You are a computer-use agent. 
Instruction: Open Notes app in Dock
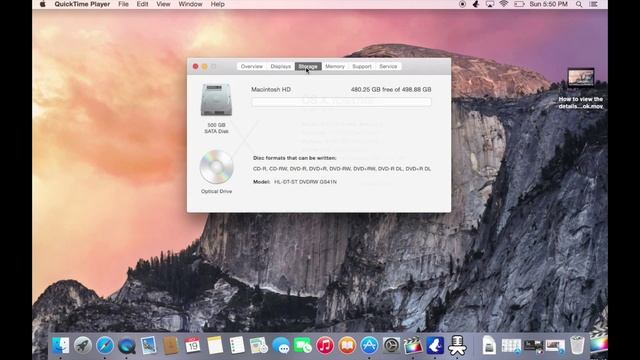tap(215, 346)
